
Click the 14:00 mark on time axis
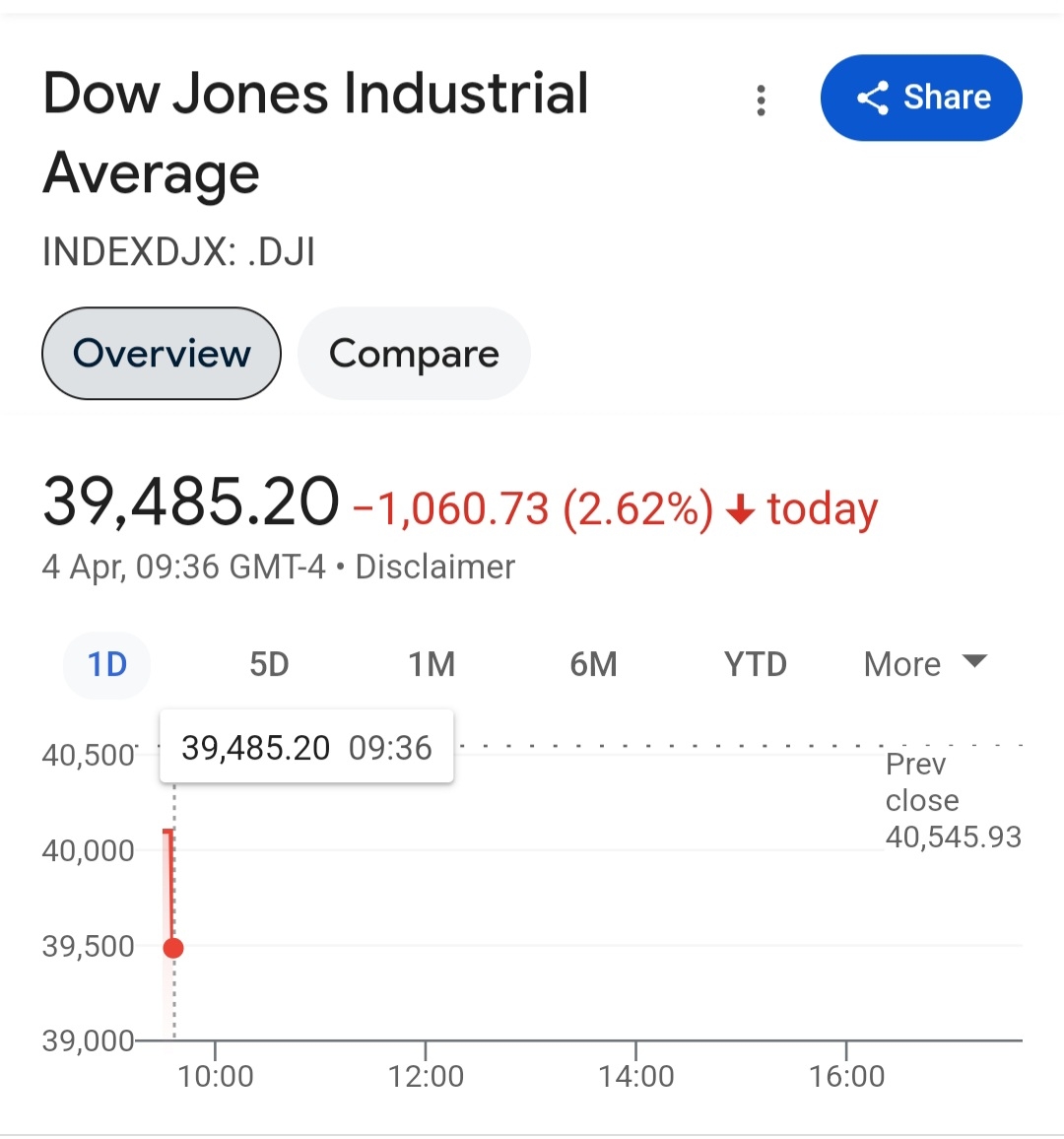[x=636, y=1076]
